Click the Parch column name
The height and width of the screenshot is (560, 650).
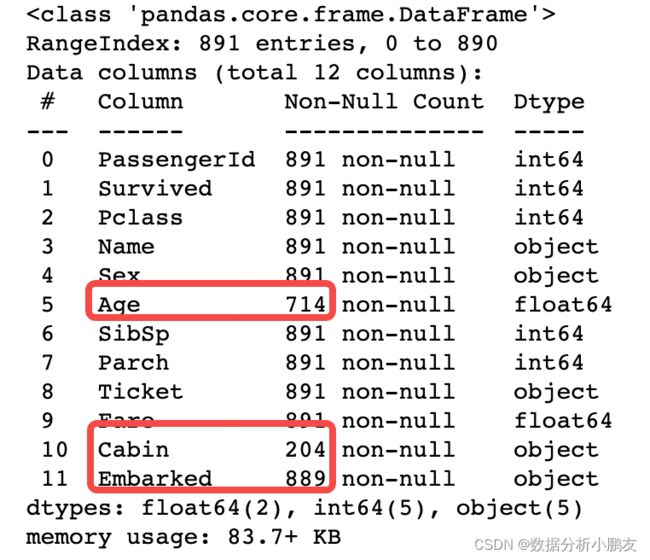133,363
